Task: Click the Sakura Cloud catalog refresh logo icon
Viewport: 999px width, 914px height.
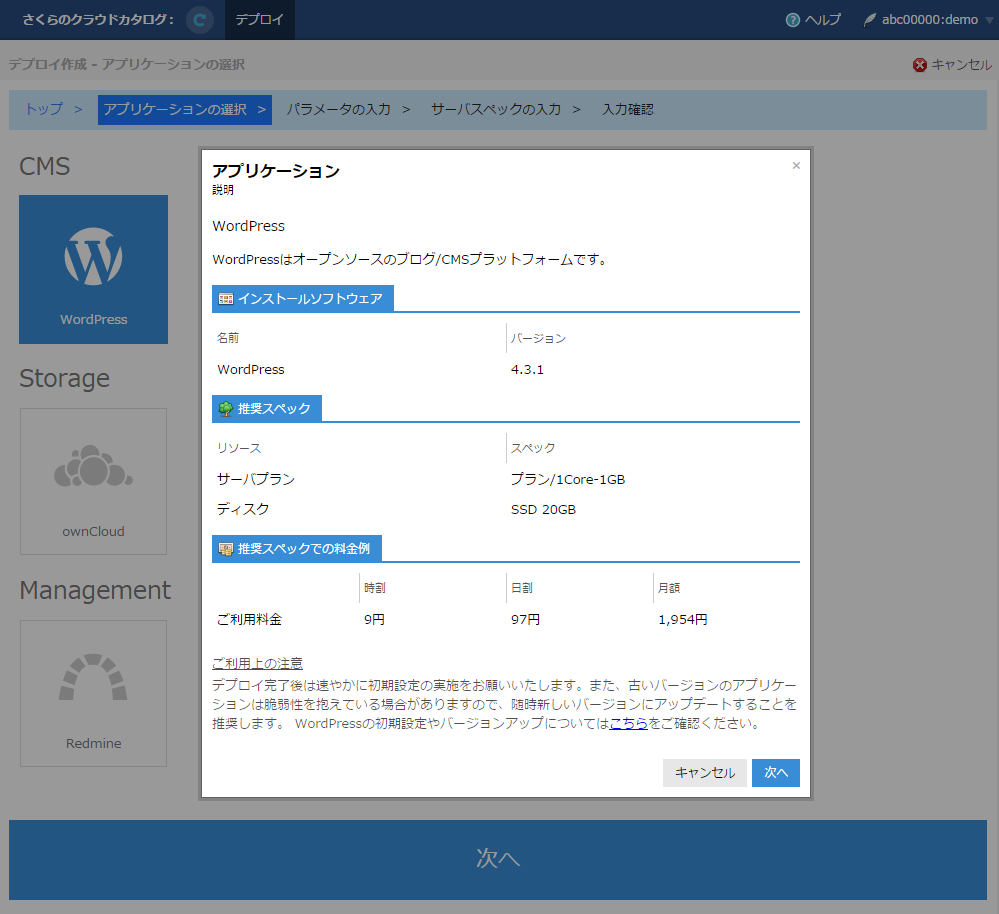Action: [x=199, y=20]
